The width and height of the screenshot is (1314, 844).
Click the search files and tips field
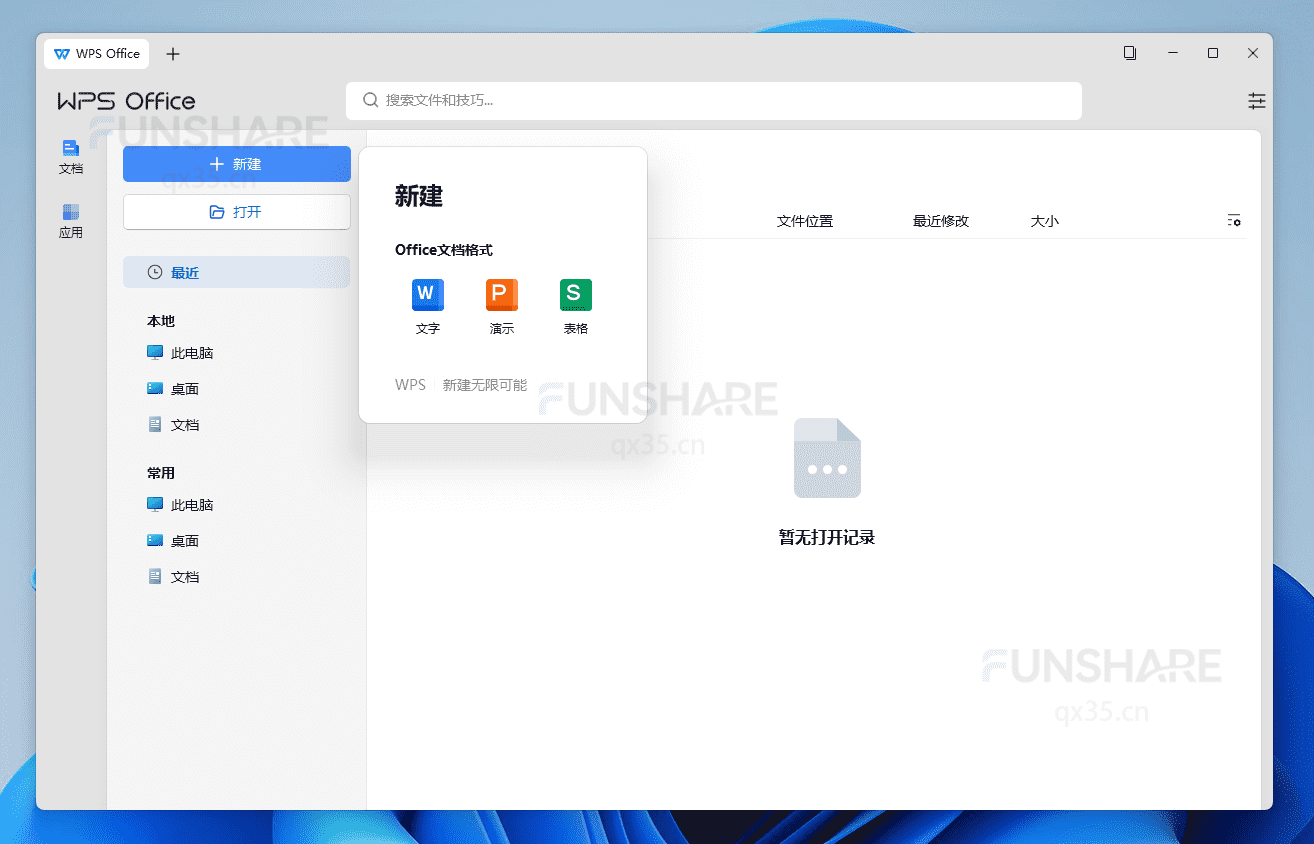pyautogui.click(x=714, y=100)
